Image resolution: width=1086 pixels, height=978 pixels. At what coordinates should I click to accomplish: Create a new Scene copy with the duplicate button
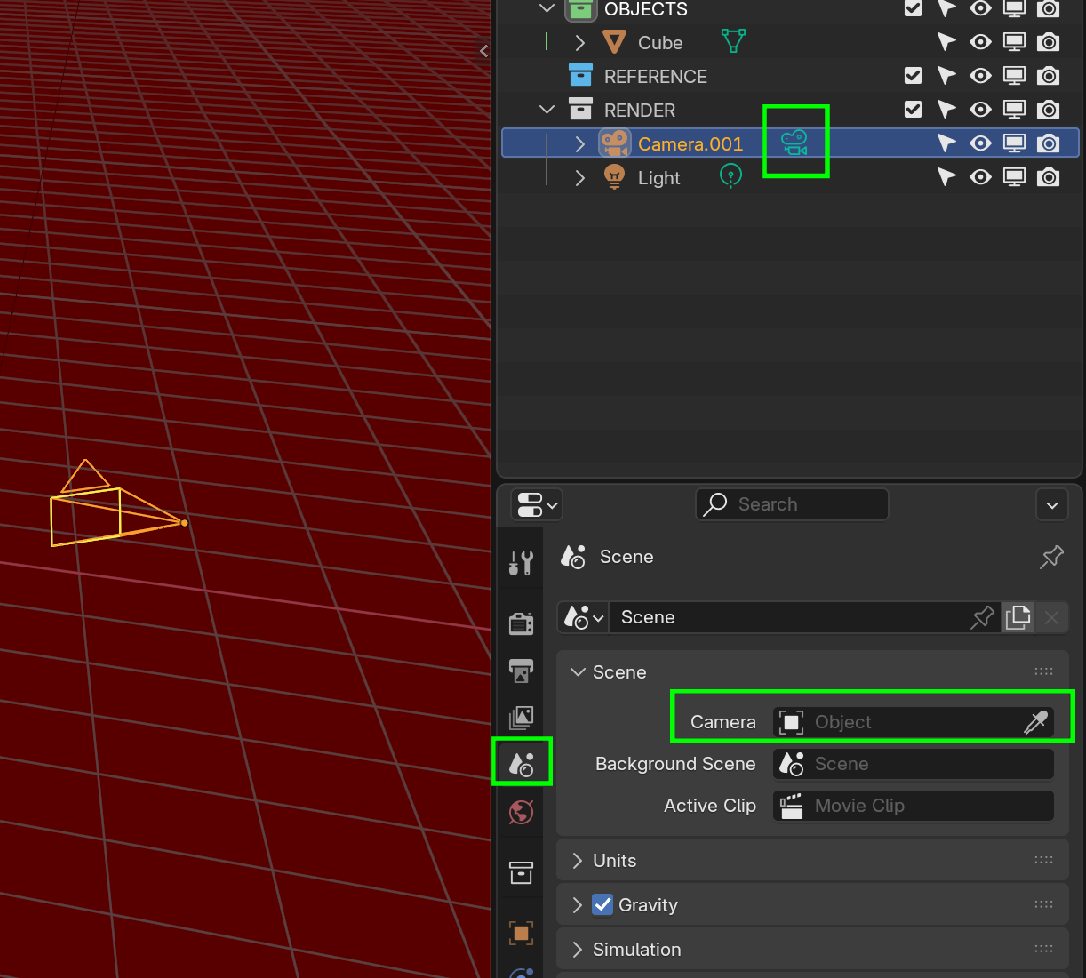tap(1018, 617)
